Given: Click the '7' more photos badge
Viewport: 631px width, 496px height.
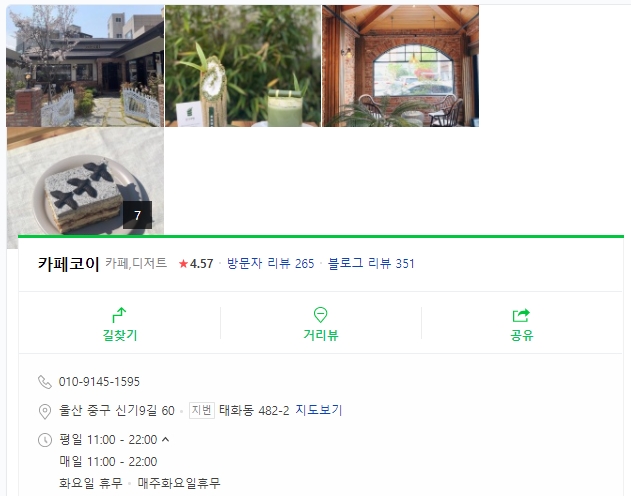Looking at the screenshot, I should [137, 215].
